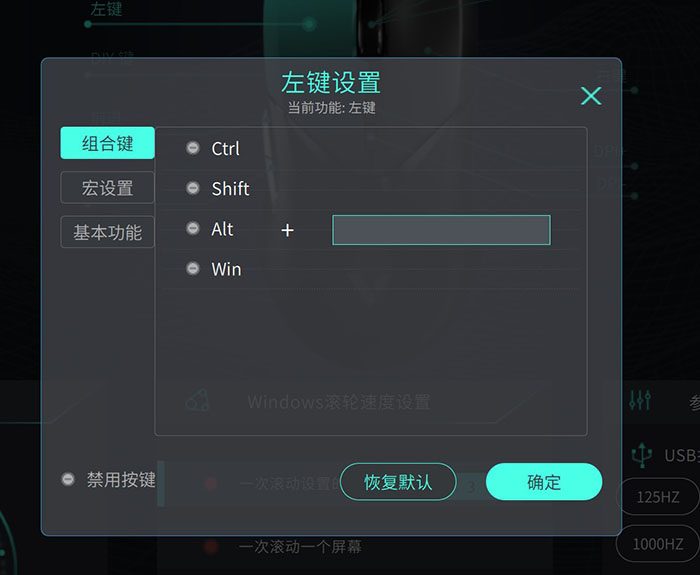Click the Windows滚轮速度设置 mouse icon
This screenshot has width=700, height=575.
point(198,401)
